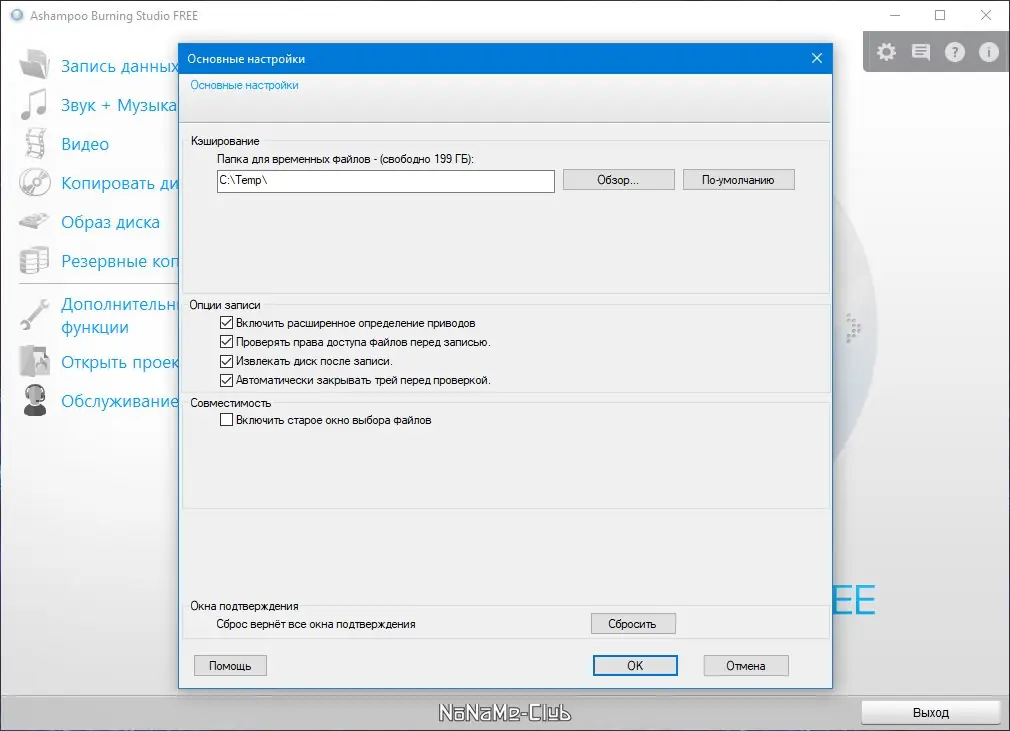Close the Основные настройки dialog

tap(817, 58)
